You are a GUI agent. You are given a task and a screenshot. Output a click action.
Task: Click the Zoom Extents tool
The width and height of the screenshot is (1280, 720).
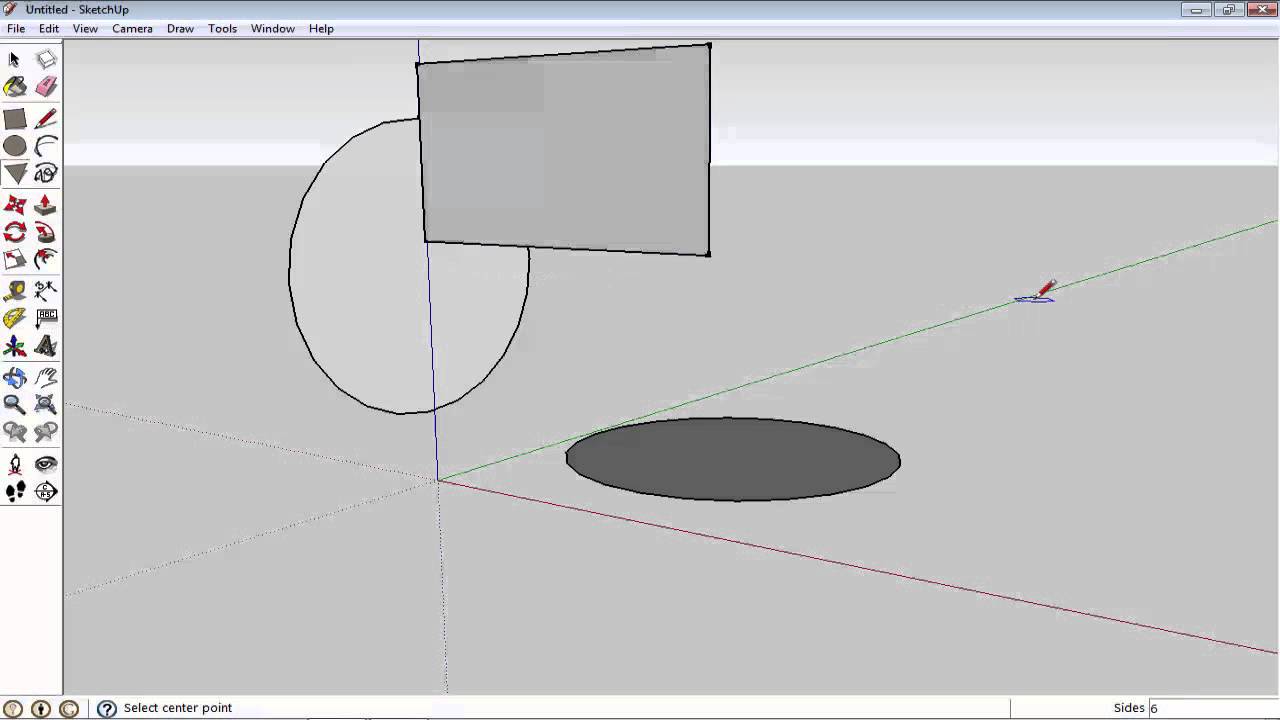click(46, 405)
